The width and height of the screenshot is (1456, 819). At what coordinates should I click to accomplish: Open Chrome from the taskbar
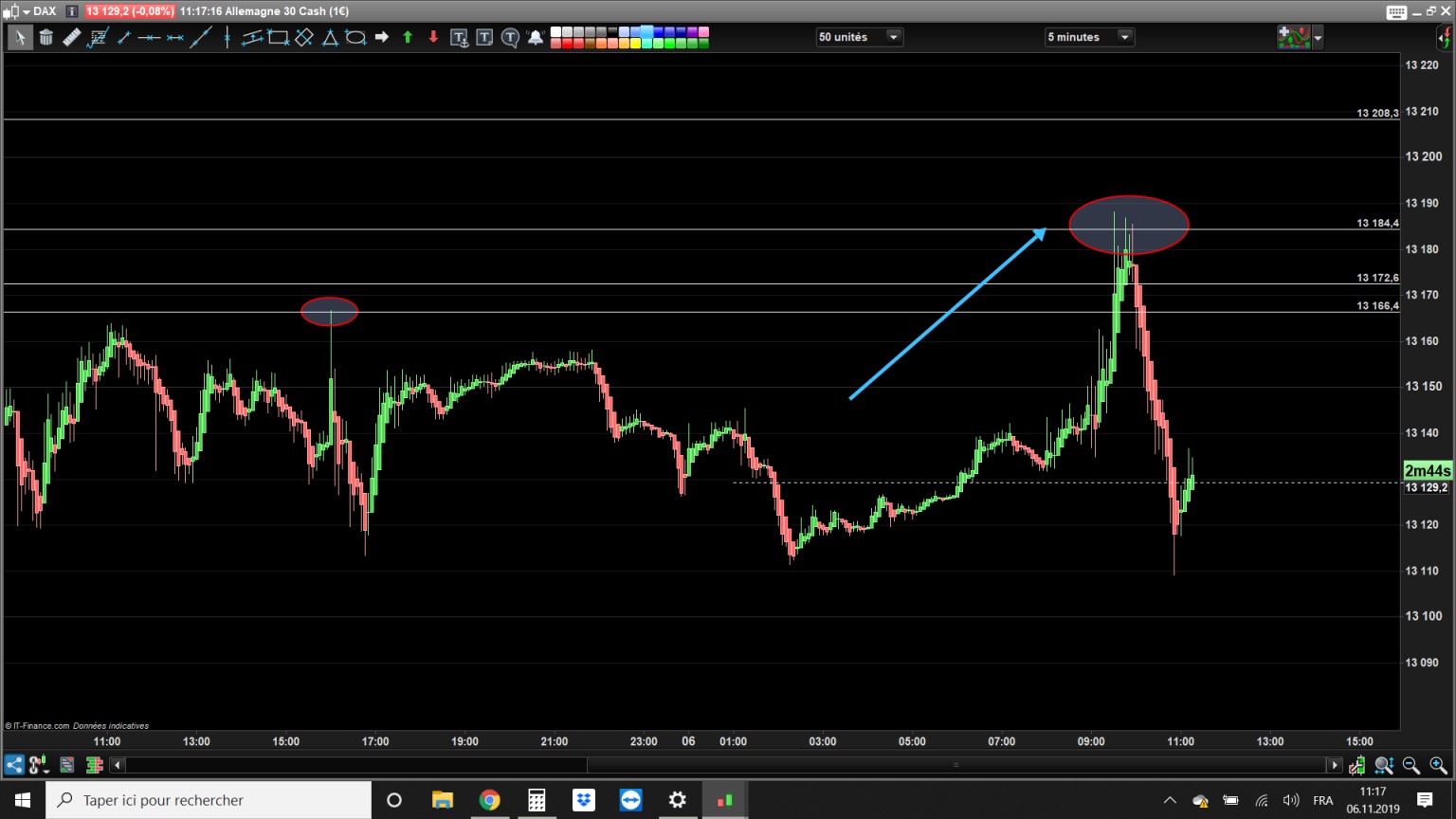(x=489, y=800)
